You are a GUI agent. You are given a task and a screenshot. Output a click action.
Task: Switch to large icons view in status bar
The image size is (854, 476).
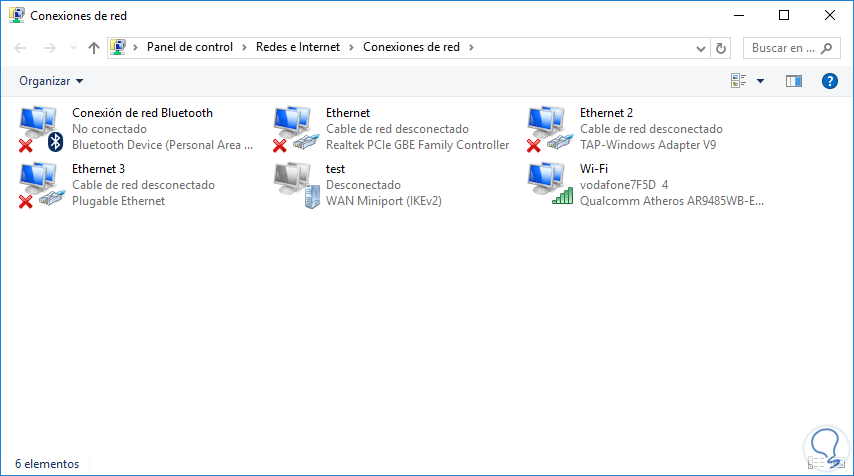[x=838, y=463]
